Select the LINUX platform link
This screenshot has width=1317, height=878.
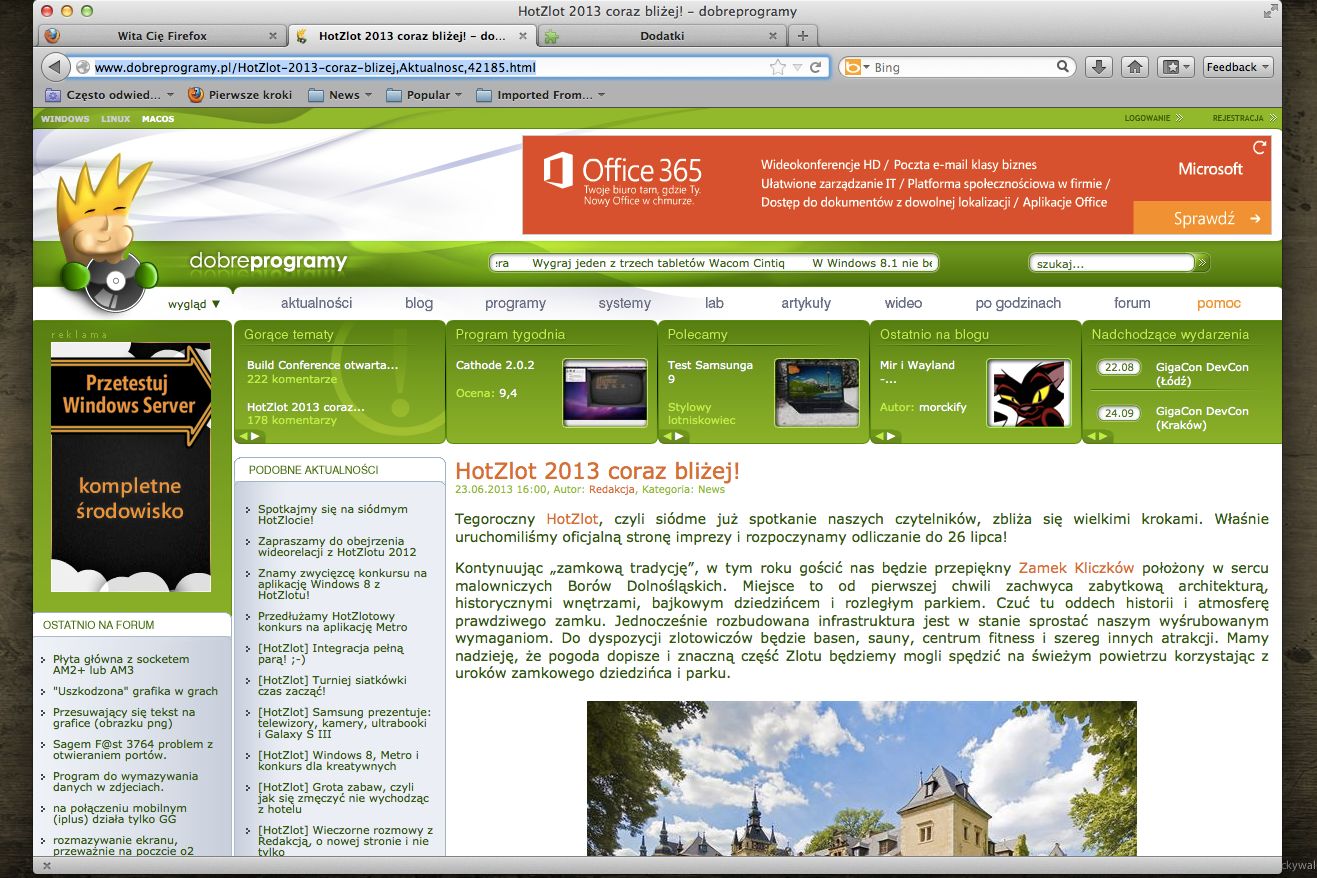[x=115, y=119]
